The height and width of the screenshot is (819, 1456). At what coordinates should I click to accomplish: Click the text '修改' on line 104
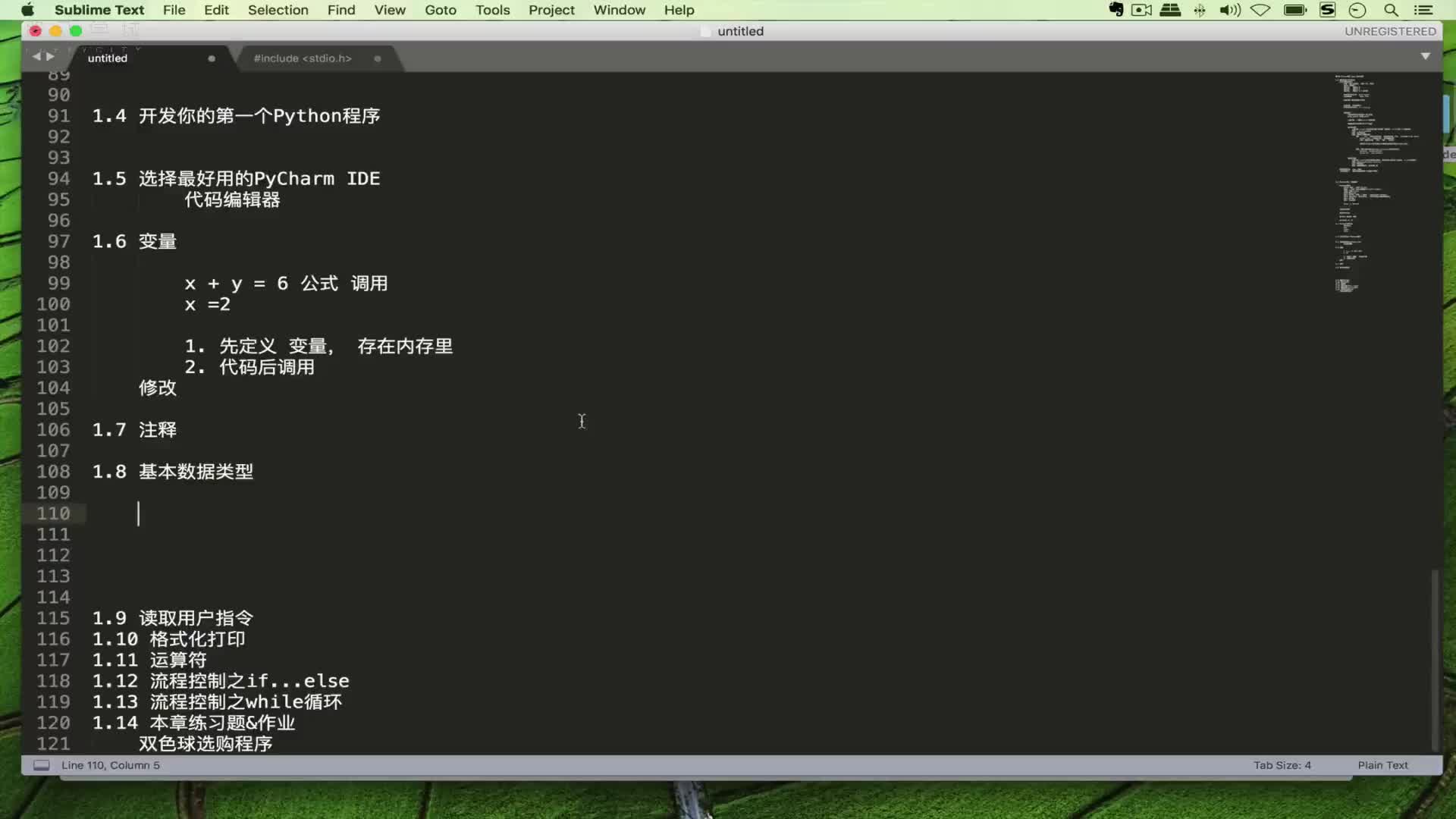click(158, 388)
